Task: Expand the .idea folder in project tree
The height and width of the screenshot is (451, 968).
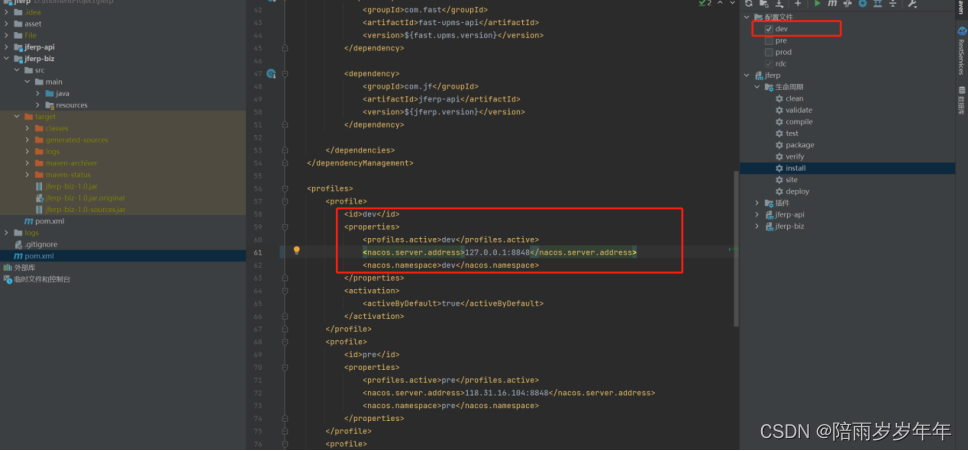Action: (x=6, y=12)
